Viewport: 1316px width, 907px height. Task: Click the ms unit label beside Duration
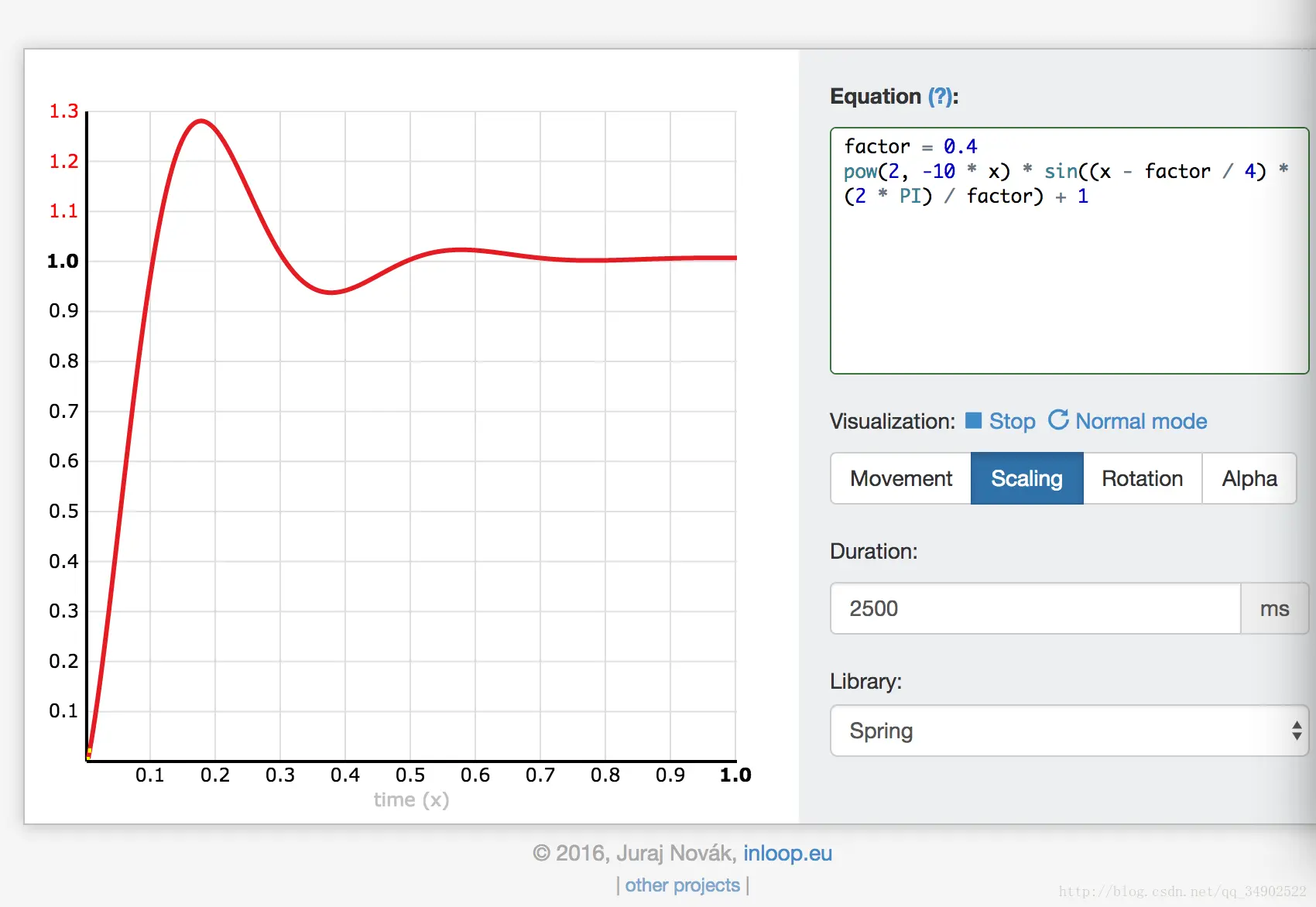(x=1274, y=608)
